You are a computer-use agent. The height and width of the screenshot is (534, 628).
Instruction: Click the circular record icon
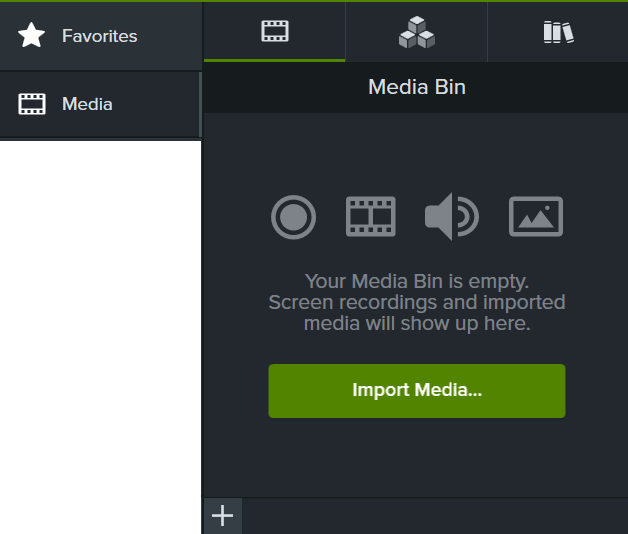293,217
